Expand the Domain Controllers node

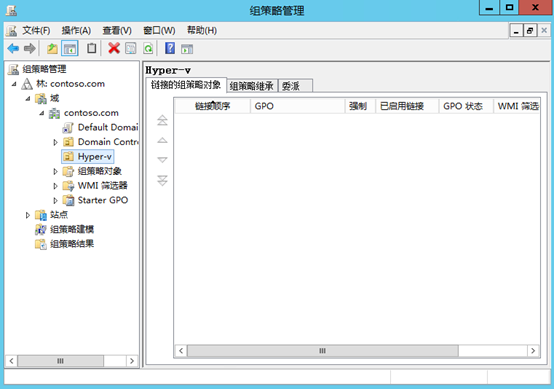55,142
